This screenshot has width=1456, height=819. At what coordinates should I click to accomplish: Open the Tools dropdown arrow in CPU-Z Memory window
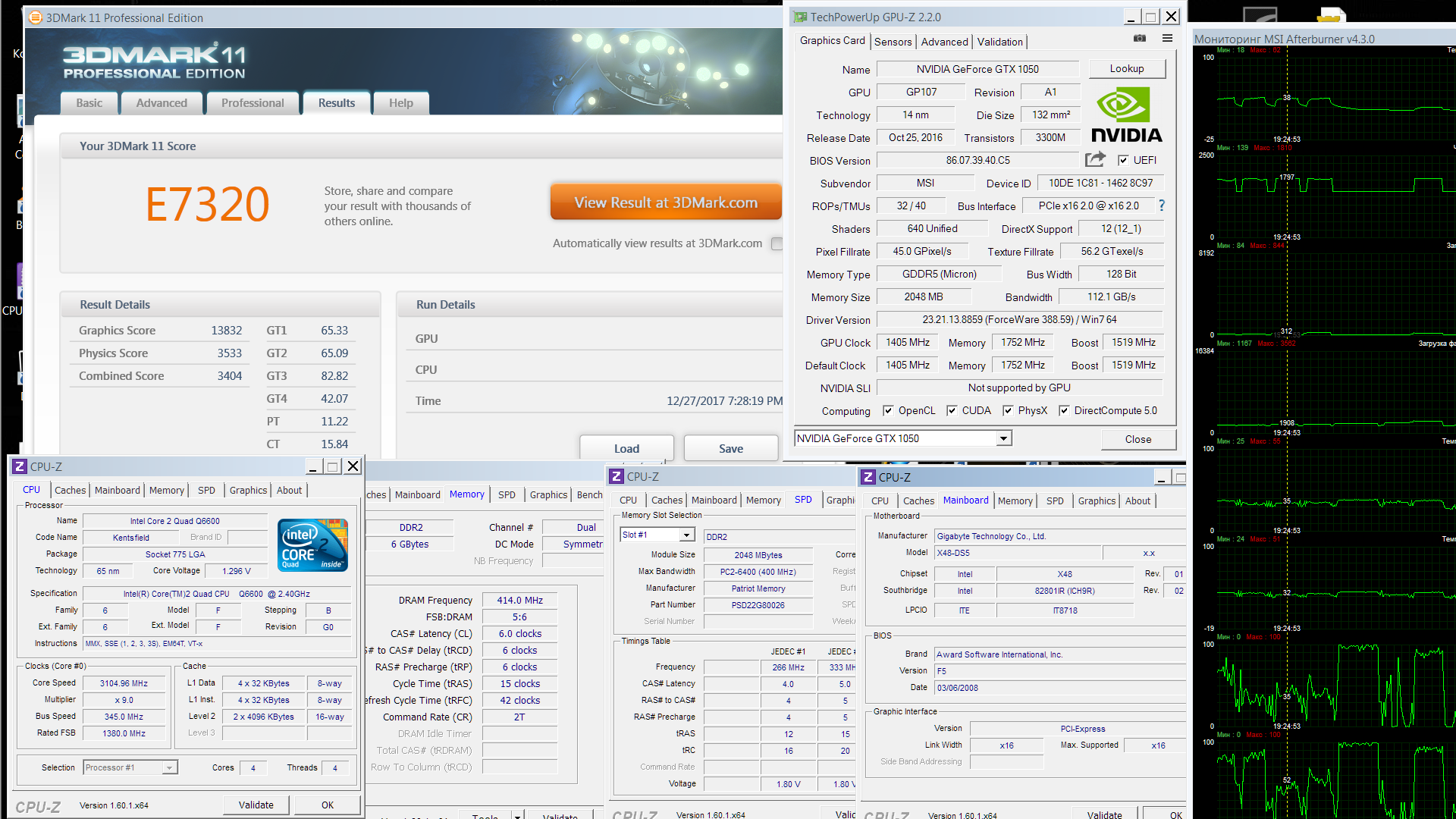pyautogui.click(x=518, y=815)
